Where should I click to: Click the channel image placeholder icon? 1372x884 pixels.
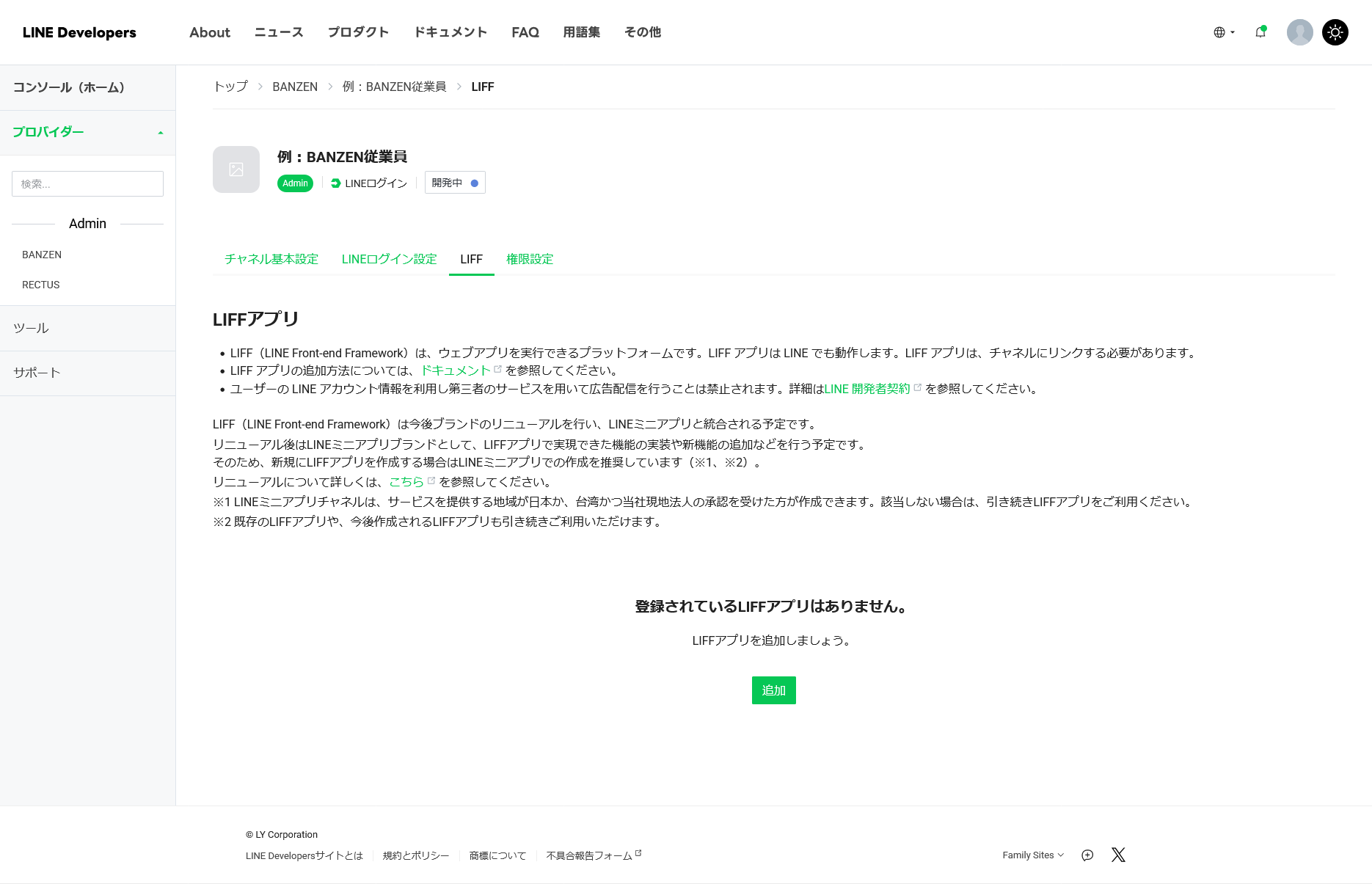point(236,169)
